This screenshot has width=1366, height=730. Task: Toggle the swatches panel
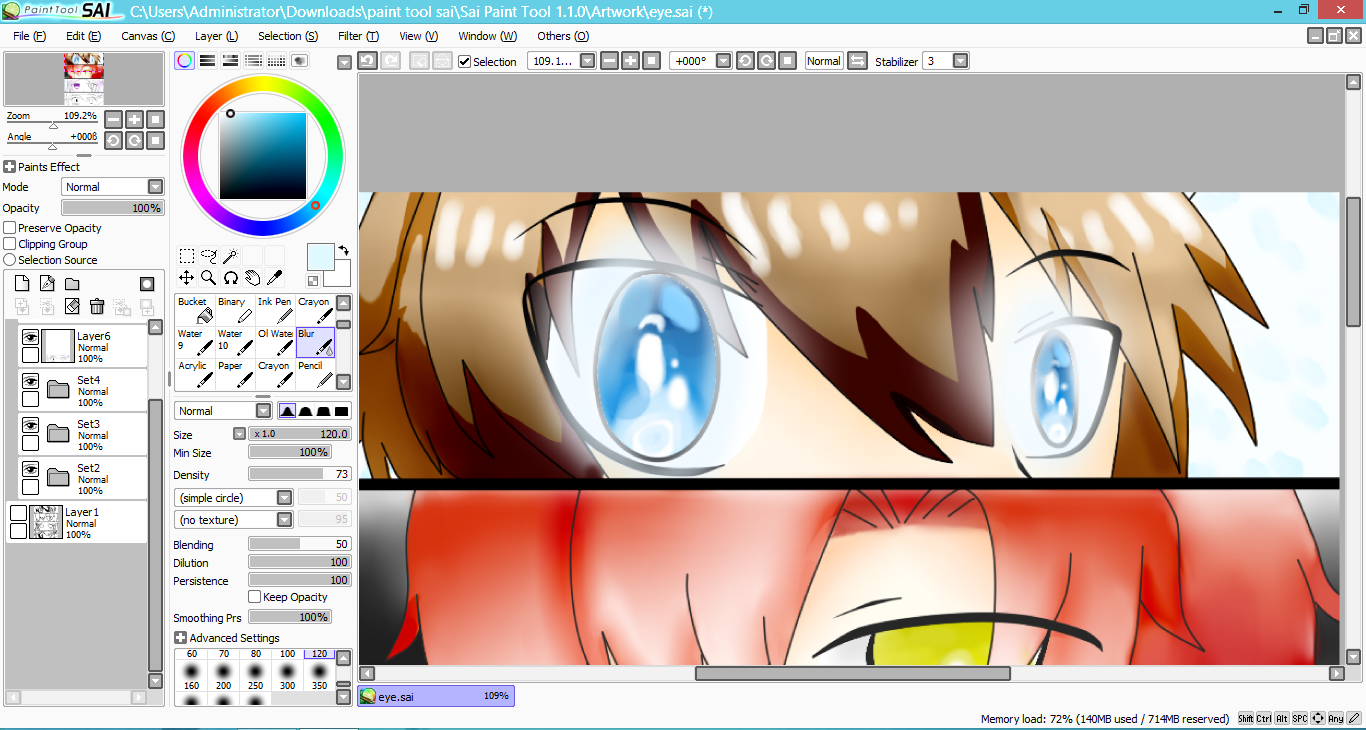point(277,61)
